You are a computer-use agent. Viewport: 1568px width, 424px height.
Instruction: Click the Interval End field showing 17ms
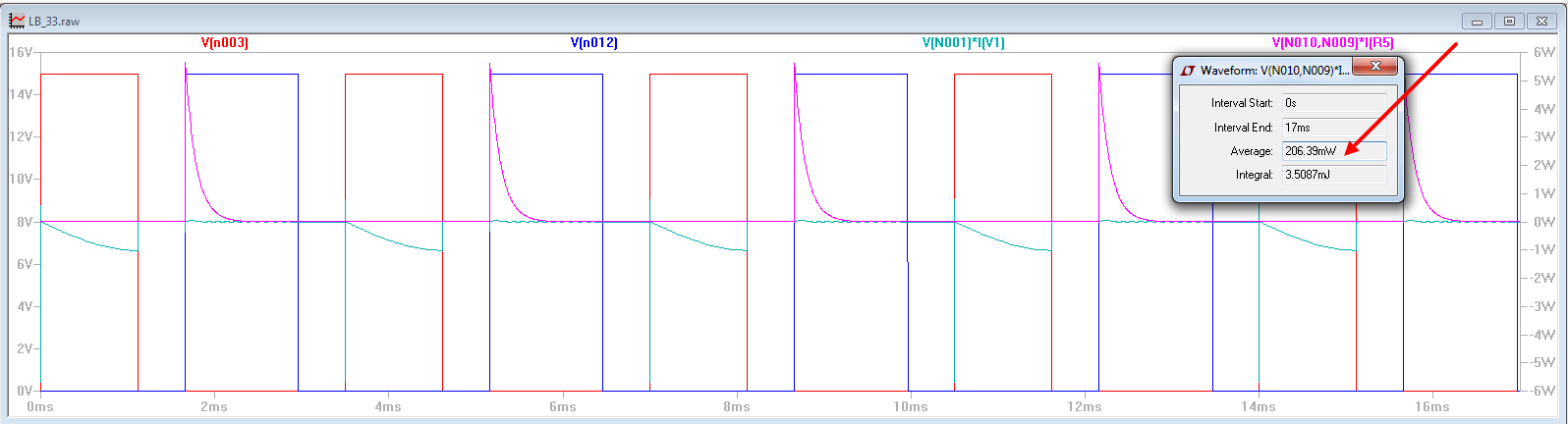point(1334,128)
